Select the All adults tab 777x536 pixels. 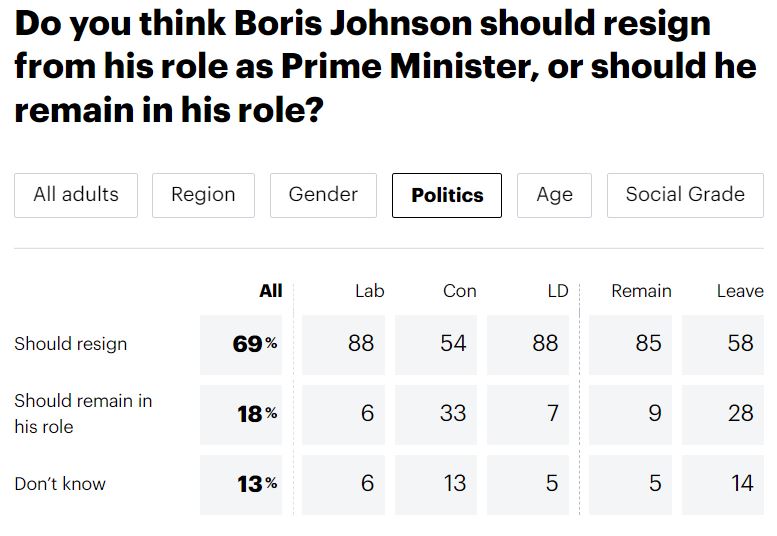pyautogui.click(x=76, y=195)
